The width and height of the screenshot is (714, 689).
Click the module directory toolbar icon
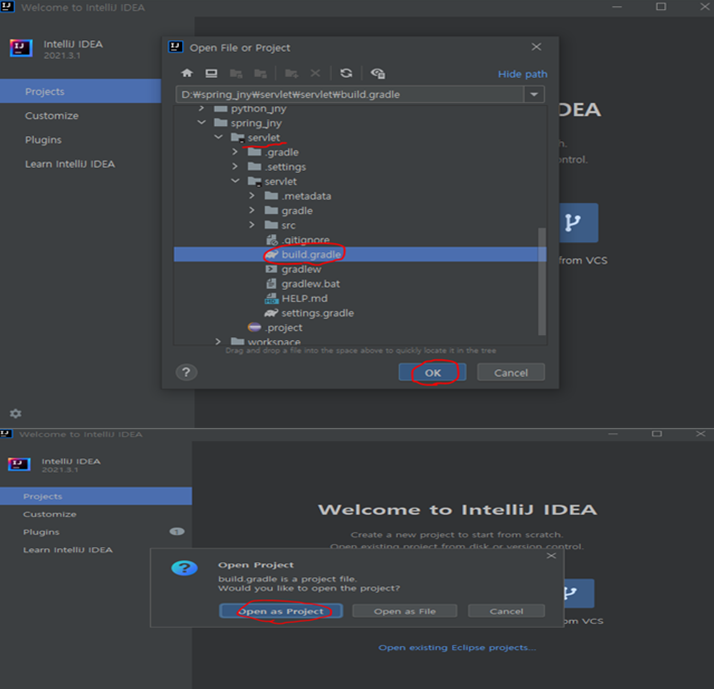(260, 73)
